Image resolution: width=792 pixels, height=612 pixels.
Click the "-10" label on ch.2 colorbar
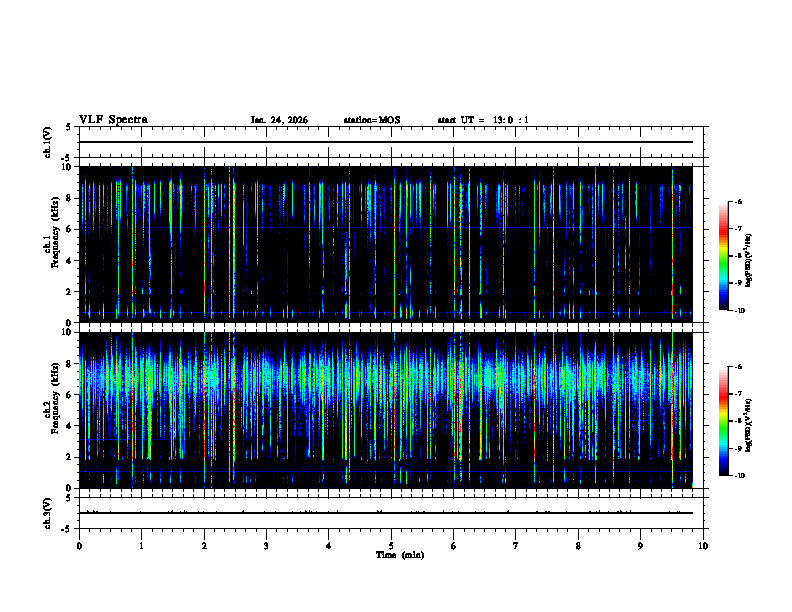point(739,476)
